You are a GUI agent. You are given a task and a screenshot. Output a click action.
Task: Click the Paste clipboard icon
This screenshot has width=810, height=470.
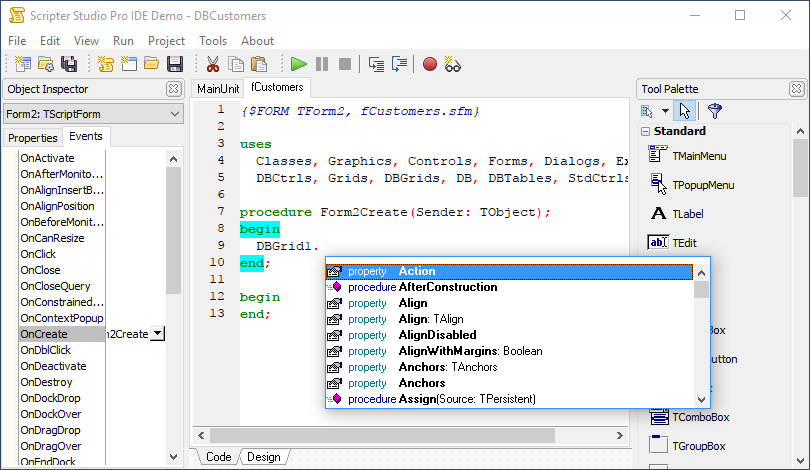click(x=258, y=64)
